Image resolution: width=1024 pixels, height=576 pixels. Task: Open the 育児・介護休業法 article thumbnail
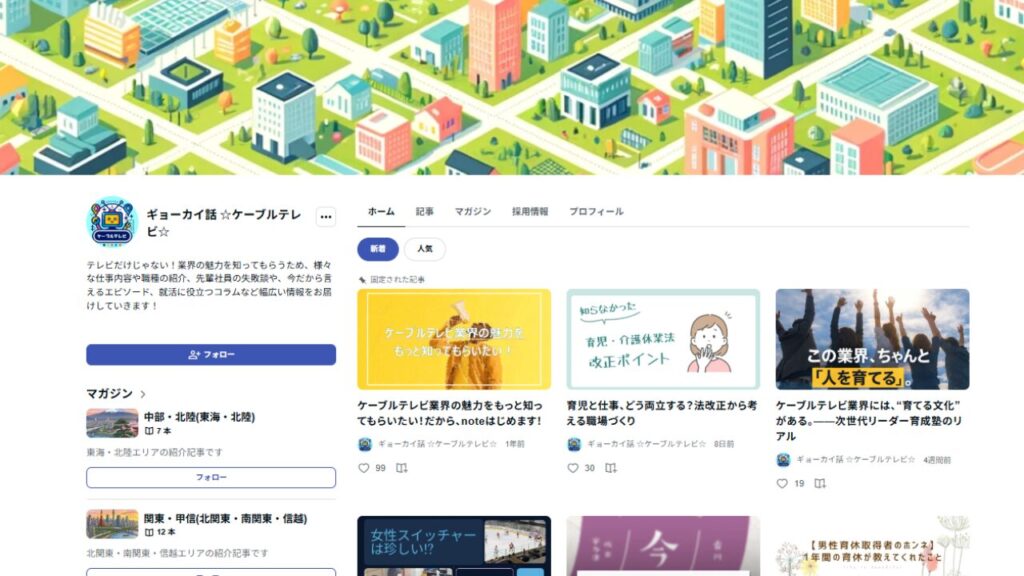pos(663,340)
